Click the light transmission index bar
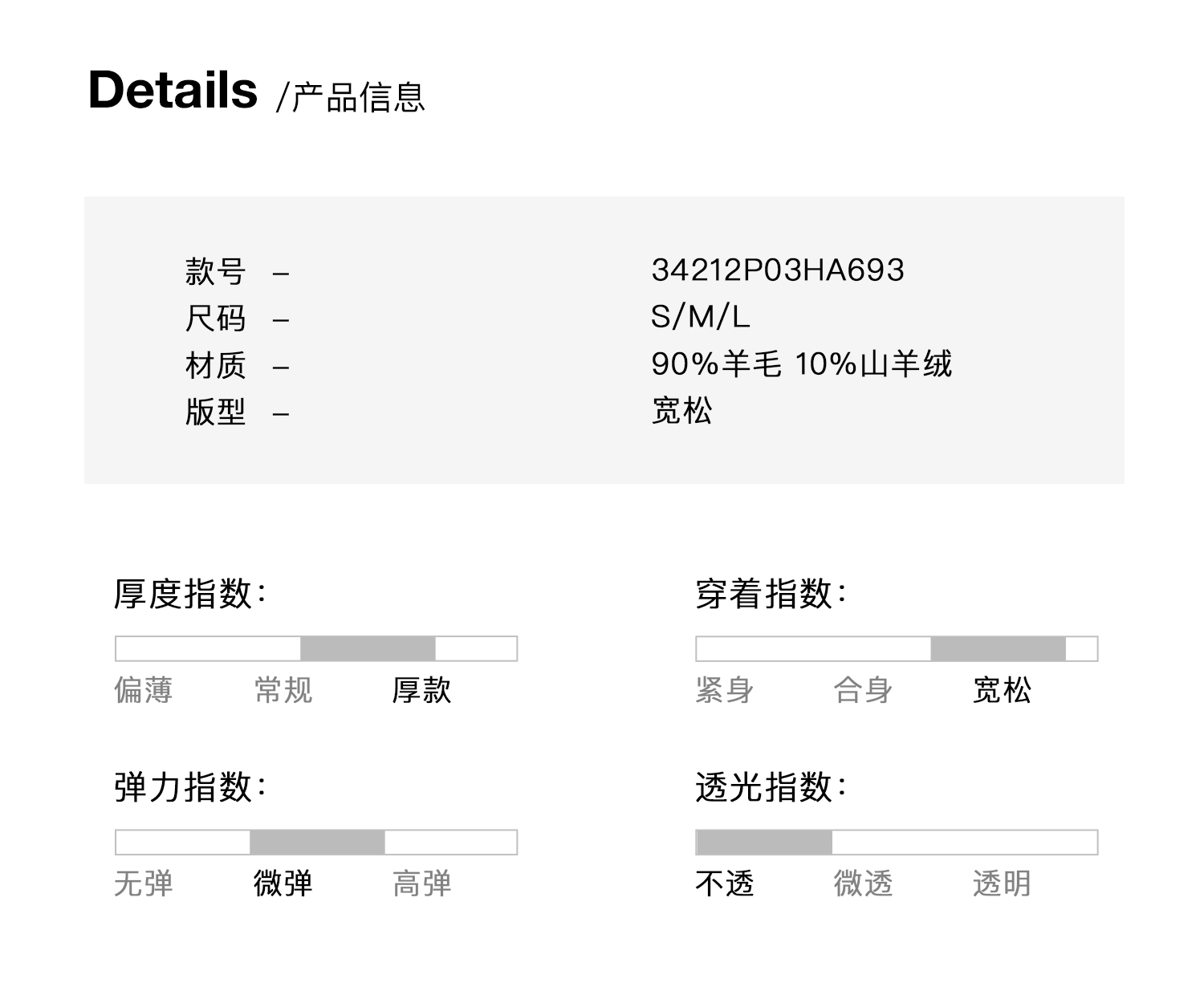Screen dimensions: 1204x1003 [764, 842]
